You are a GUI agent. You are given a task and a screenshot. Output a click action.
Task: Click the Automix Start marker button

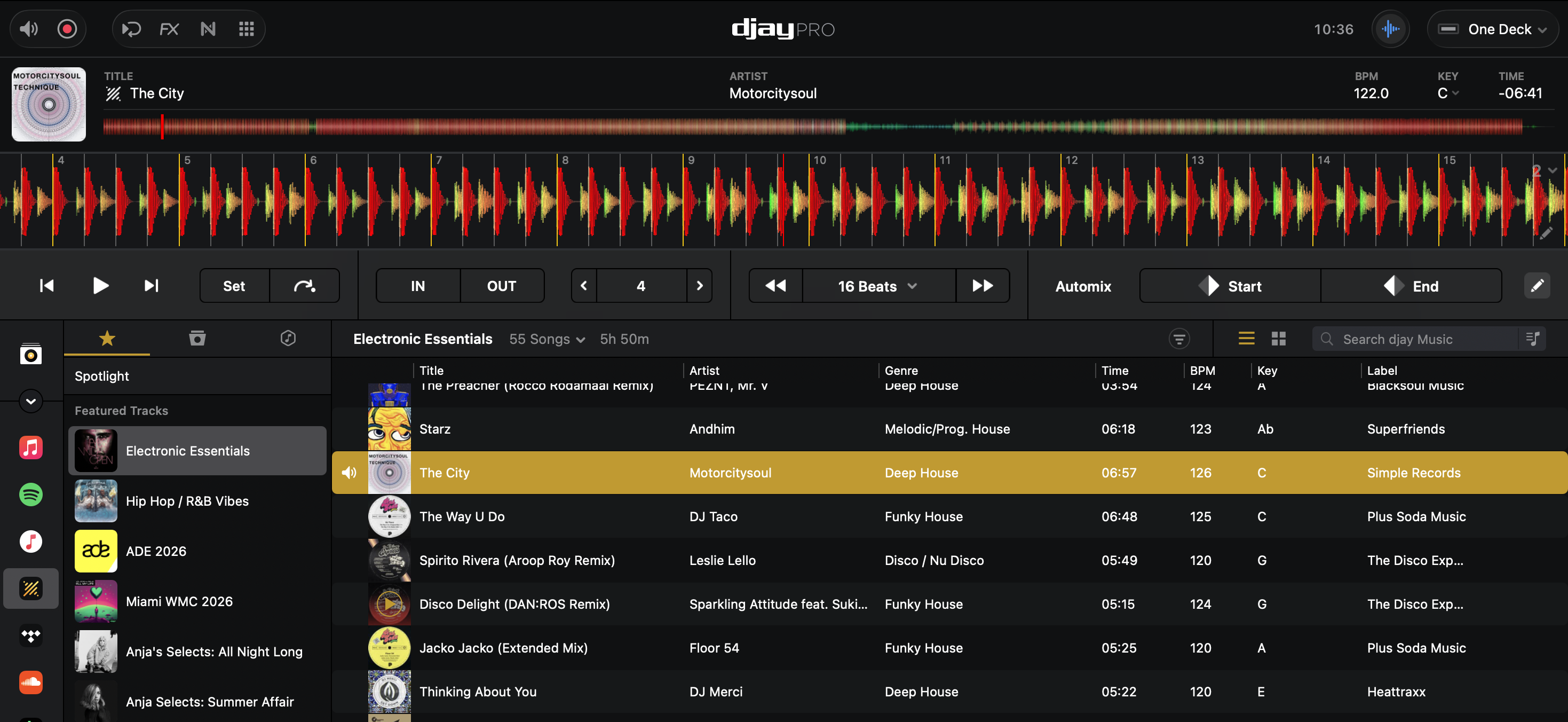[x=1230, y=286]
